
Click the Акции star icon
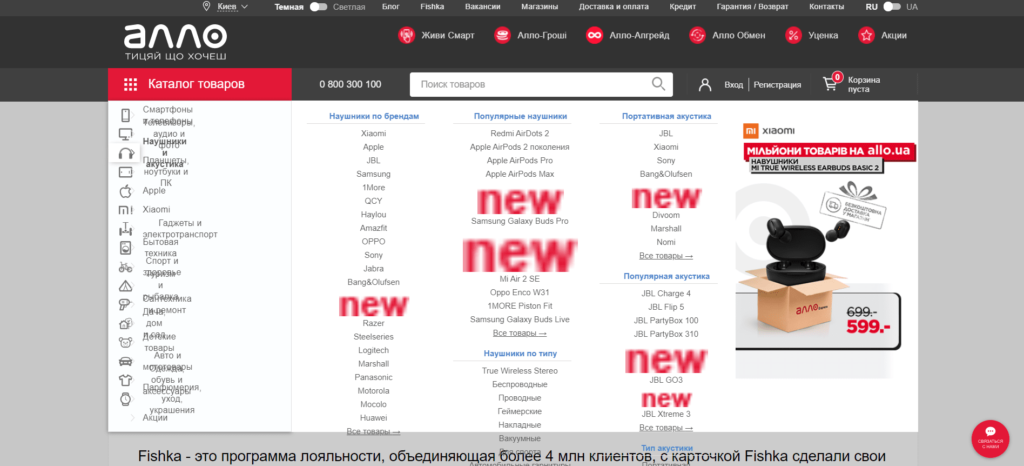(x=867, y=35)
